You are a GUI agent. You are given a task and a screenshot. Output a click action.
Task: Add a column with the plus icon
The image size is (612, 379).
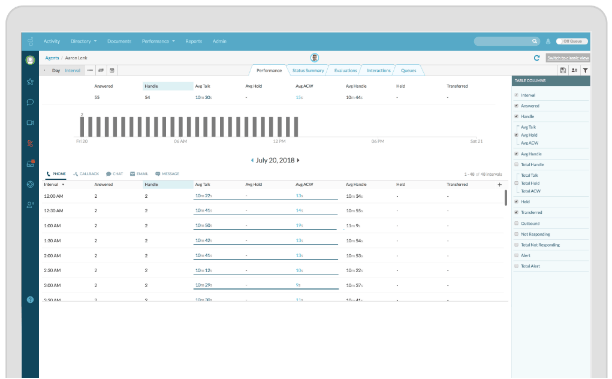[500, 185]
